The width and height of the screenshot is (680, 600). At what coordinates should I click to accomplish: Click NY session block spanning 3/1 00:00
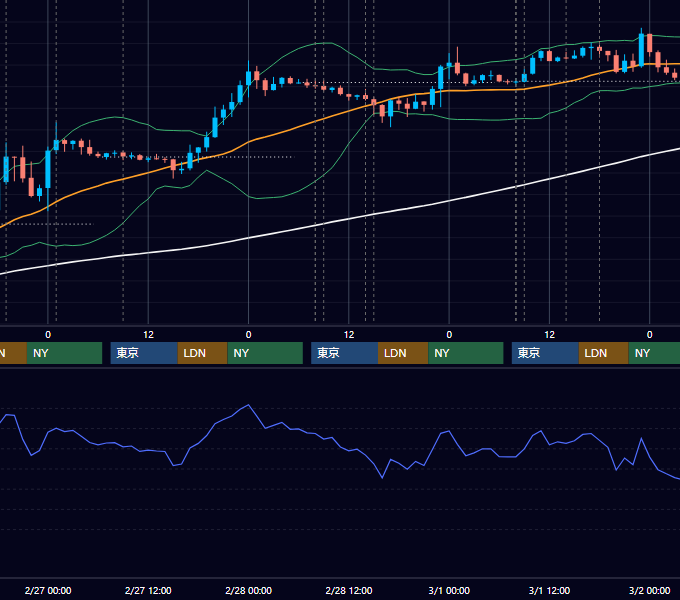(466, 353)
